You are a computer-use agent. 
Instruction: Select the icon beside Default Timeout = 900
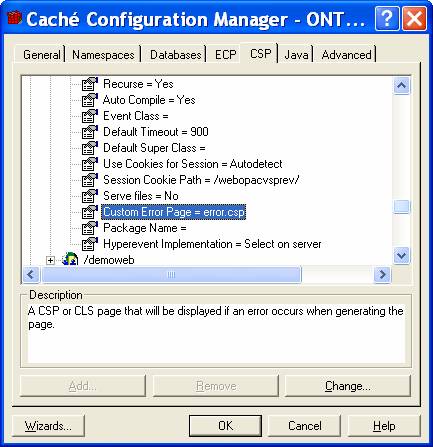click(x=90, y=132)
